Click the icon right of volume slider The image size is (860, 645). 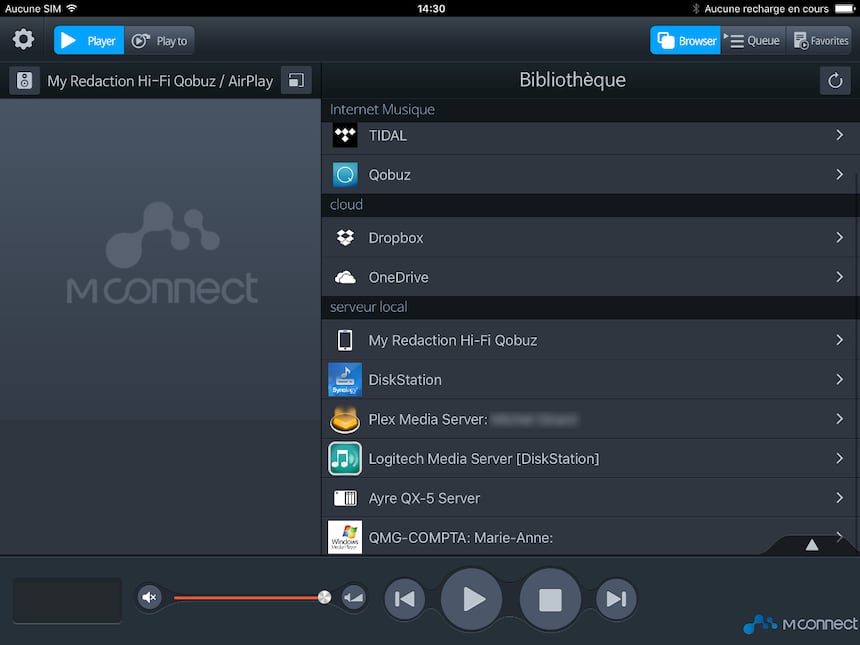click(x=353, y=597)
